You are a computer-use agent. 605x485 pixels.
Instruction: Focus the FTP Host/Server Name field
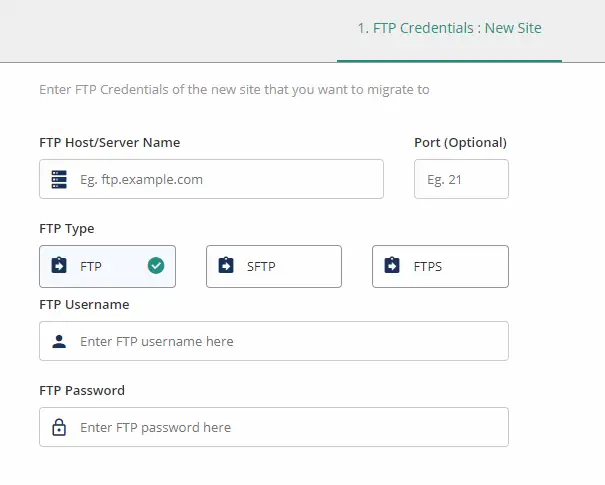coord(211,179)
